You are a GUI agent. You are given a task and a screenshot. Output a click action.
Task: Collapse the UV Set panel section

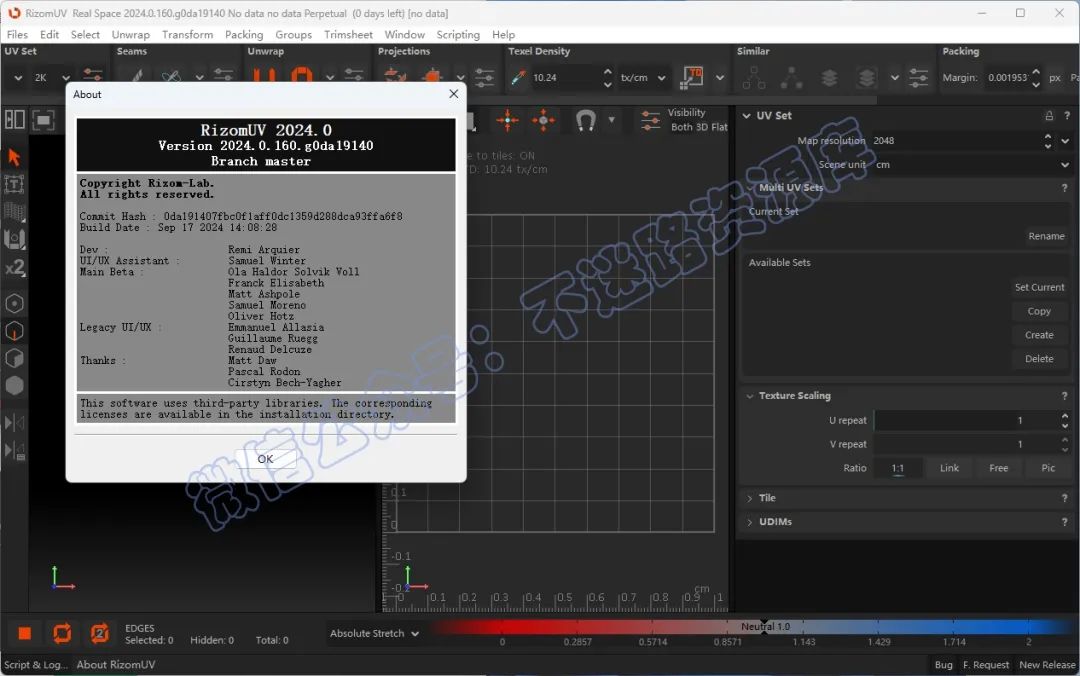coord(747,116)
